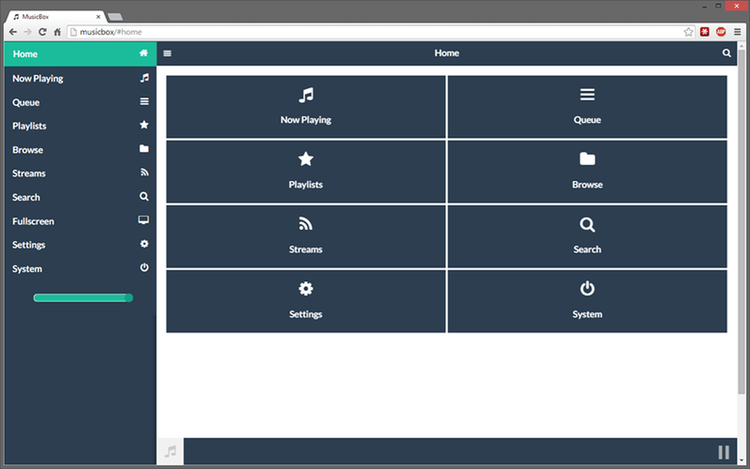Click the search magnifier icon in header
The height and width of the screenshot is (469, 750).
point(727,53)
